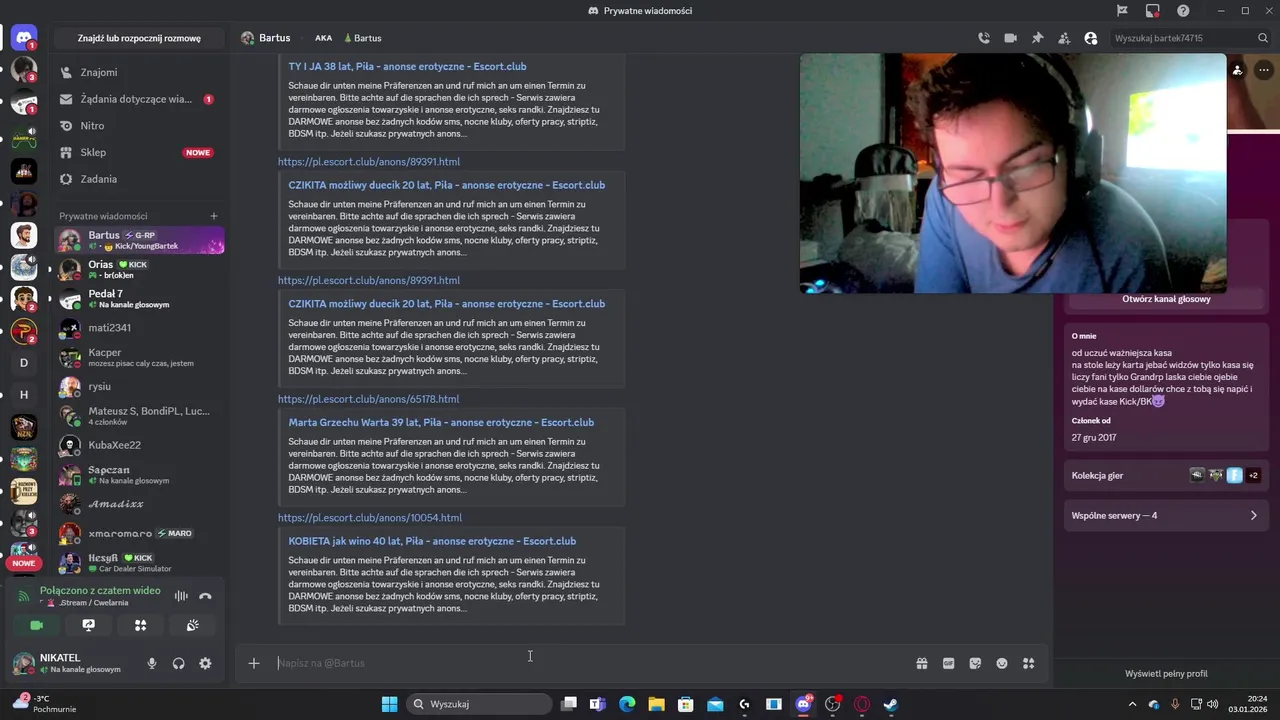Screen dimensions: 1280x720
Task: Open the xmaromaro direct message
Action: point(139,533)
